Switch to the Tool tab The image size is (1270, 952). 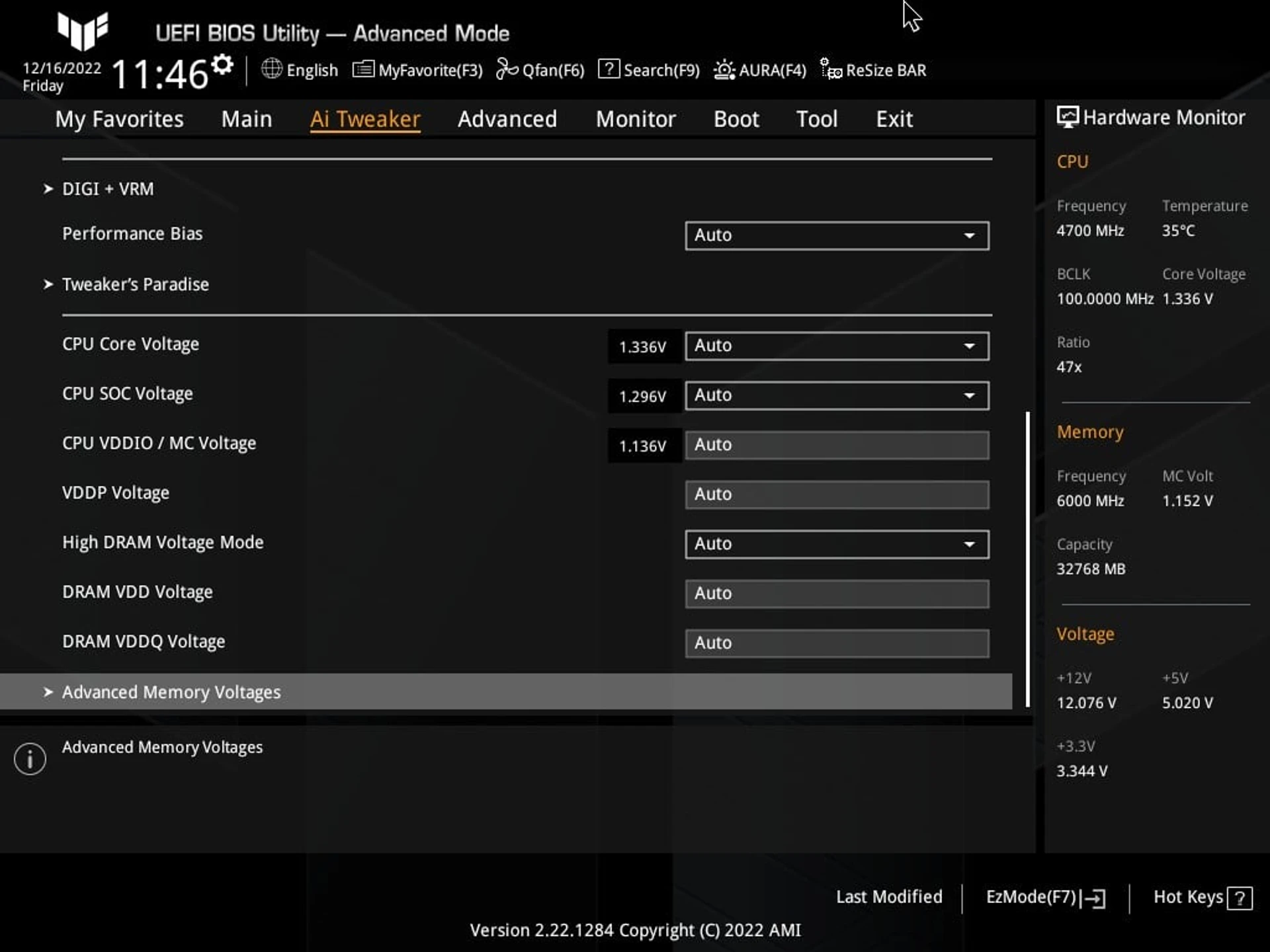coord(817,119)
